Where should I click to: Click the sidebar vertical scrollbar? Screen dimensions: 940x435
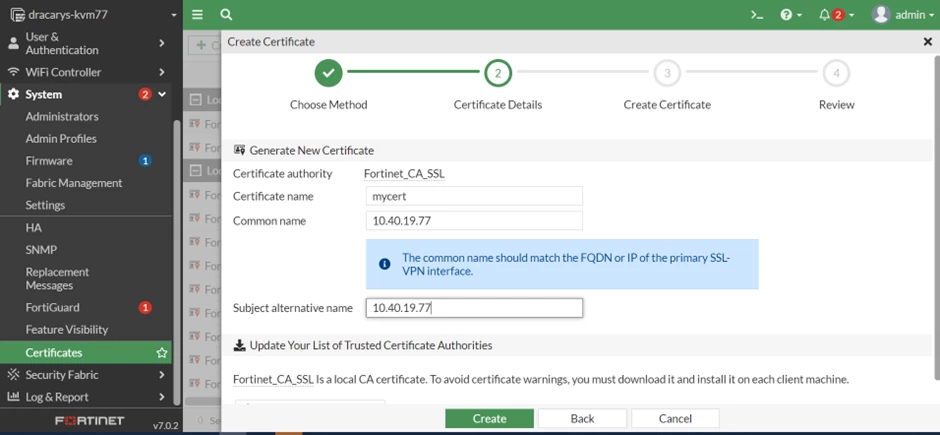[176, 262]
